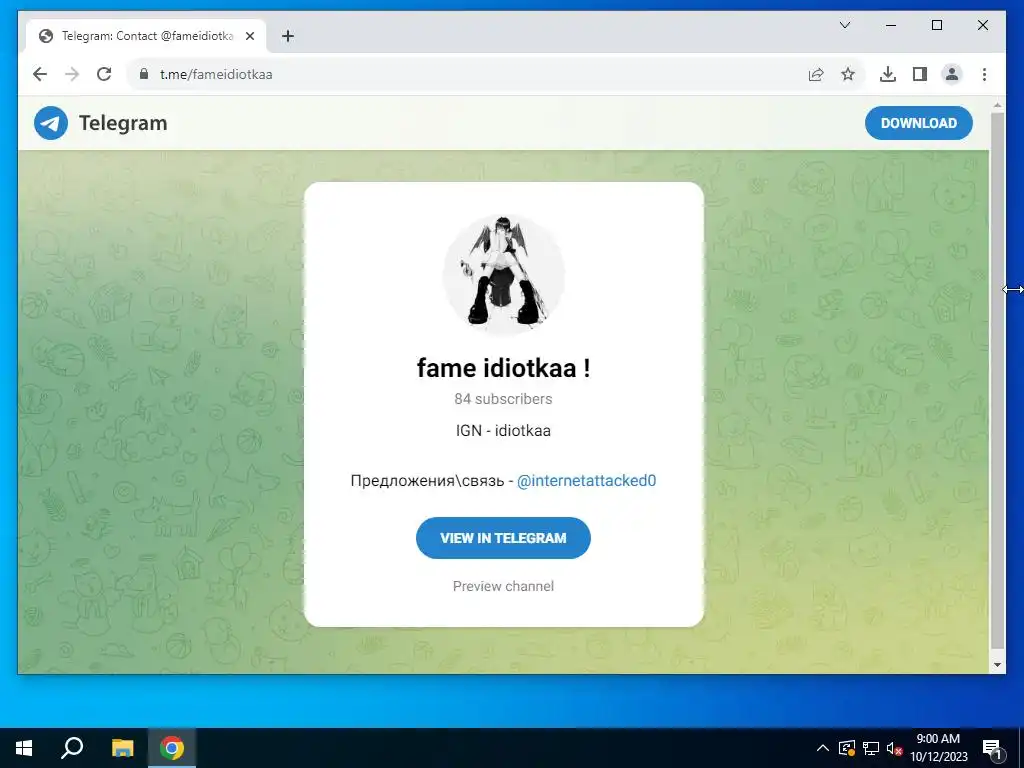Click the DOWNLOAD button
This screenshot has height=768, width=1024.
point(919,123)
